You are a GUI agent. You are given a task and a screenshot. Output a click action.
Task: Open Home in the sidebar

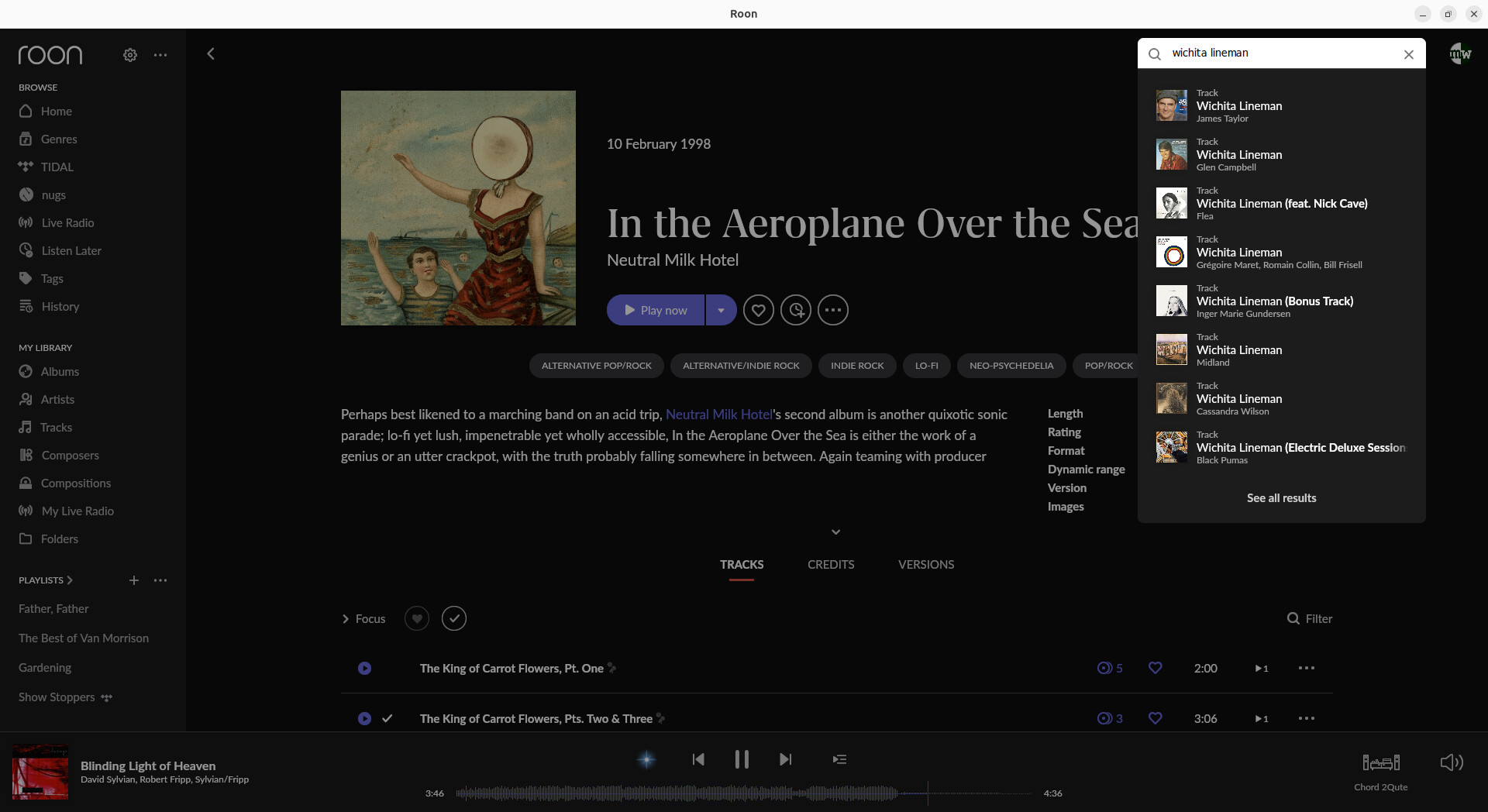[x=56, y=111]
